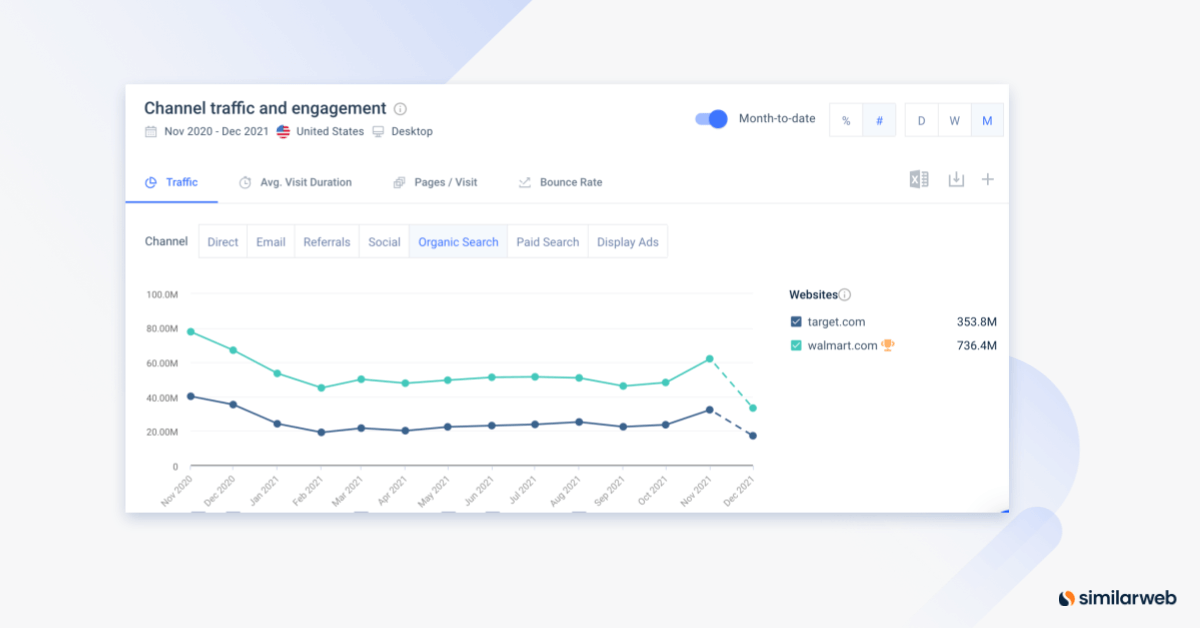Select daily granularity D
Image resolution: width=1200 pixels, height=628 pixels.
[921, 120]
